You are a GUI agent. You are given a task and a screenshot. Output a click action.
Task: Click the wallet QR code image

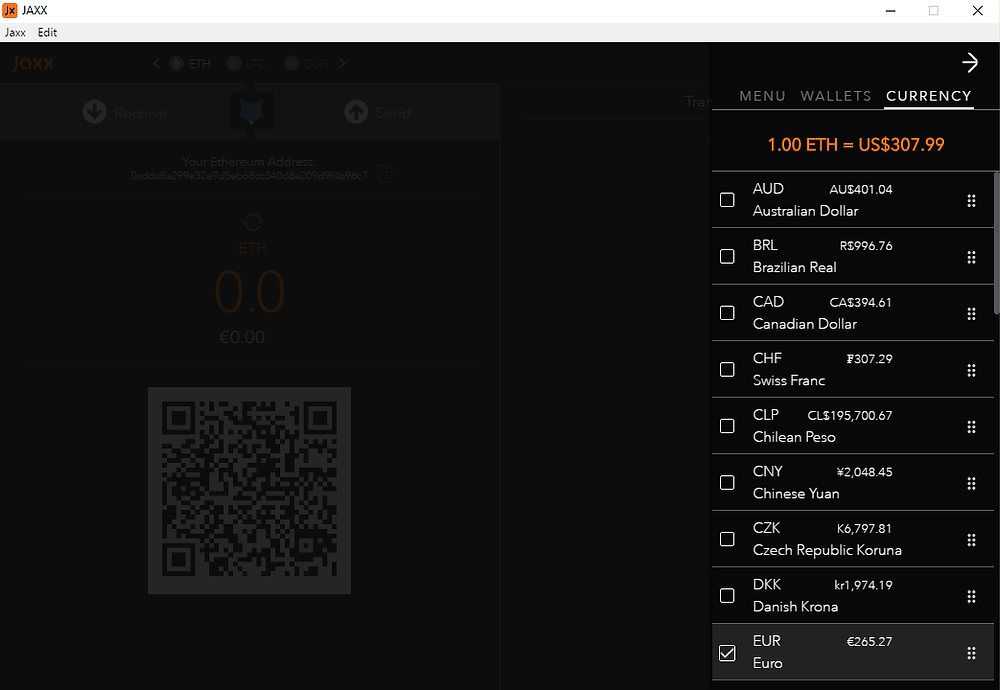click(x=249, y=490)
